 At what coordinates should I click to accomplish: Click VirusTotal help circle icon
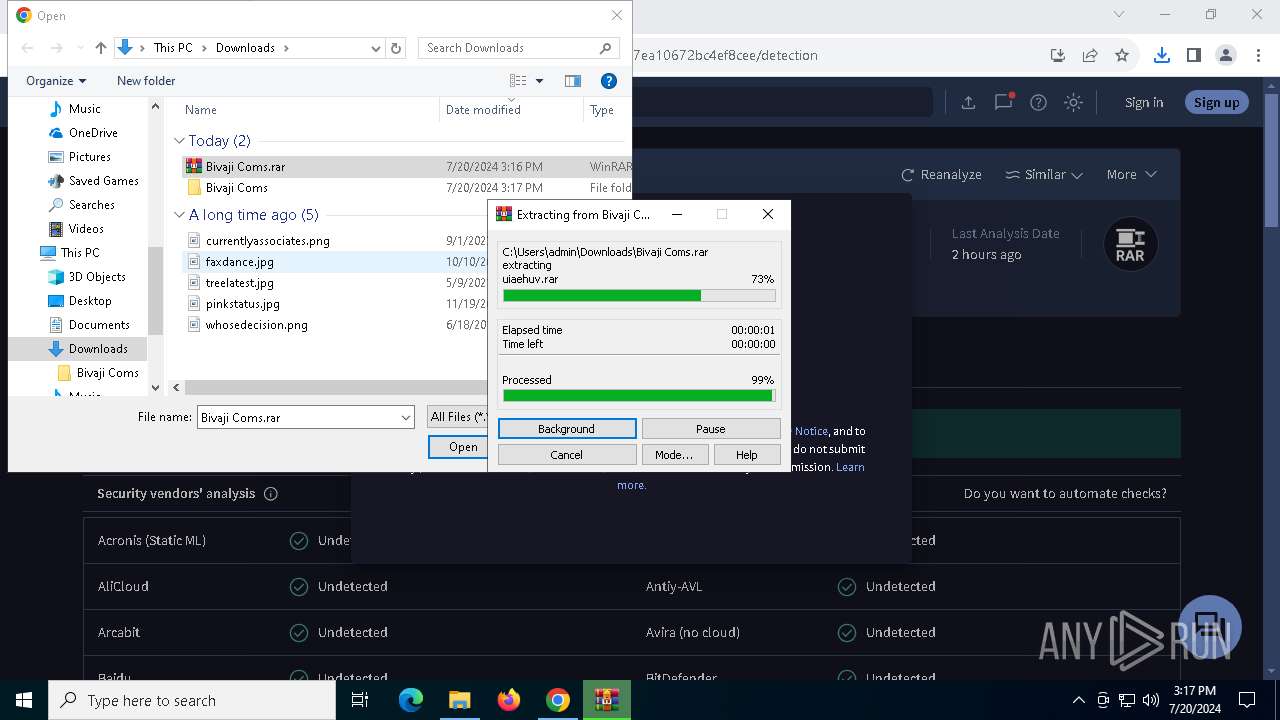[x=1038, y=102]
